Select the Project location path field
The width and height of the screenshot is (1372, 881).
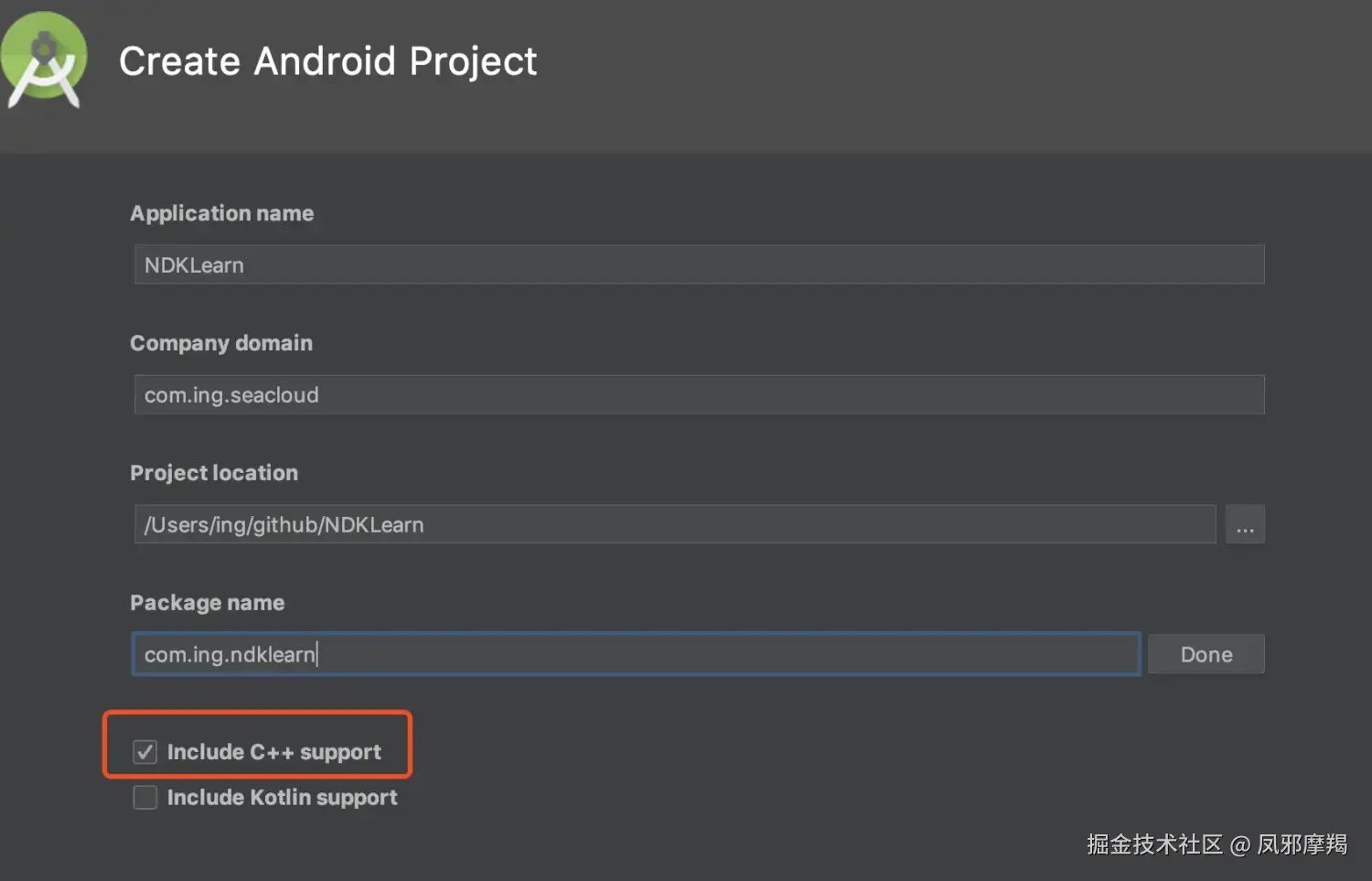(674, 525)
